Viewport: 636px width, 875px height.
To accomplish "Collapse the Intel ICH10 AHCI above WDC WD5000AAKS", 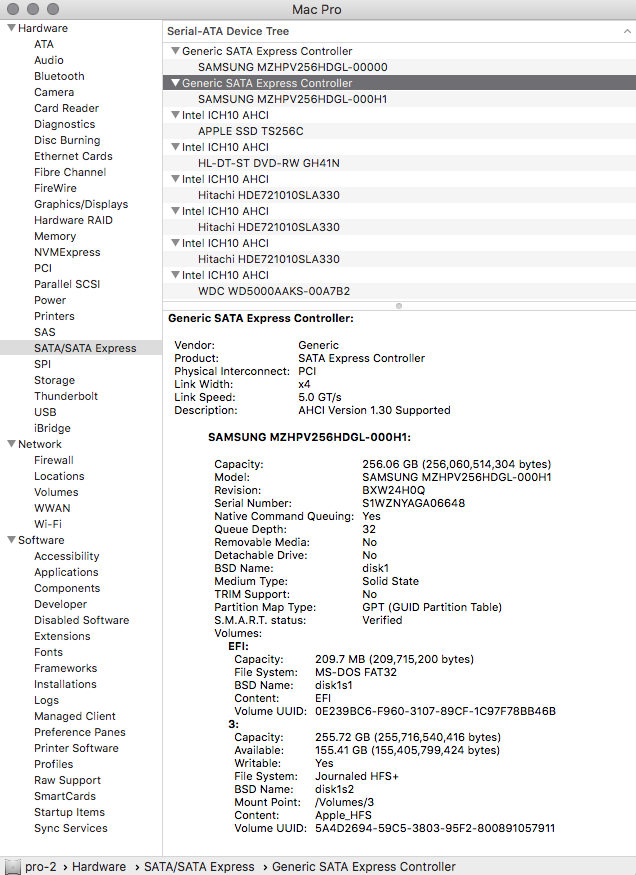I will click(x=175, y=275).
